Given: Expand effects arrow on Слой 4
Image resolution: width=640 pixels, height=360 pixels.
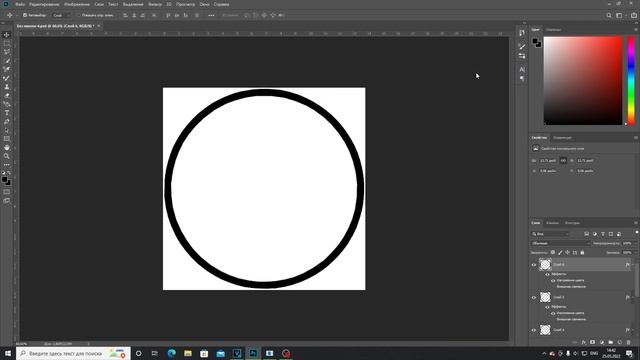Looking at the screenshot, I should [x=633, y=330].
